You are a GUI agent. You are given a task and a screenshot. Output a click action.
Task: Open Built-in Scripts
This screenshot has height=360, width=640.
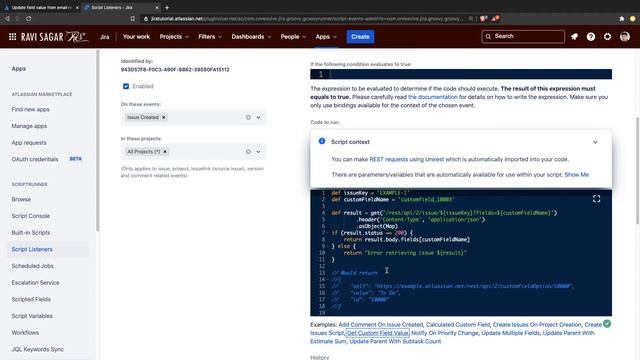(x=31, y=233)
